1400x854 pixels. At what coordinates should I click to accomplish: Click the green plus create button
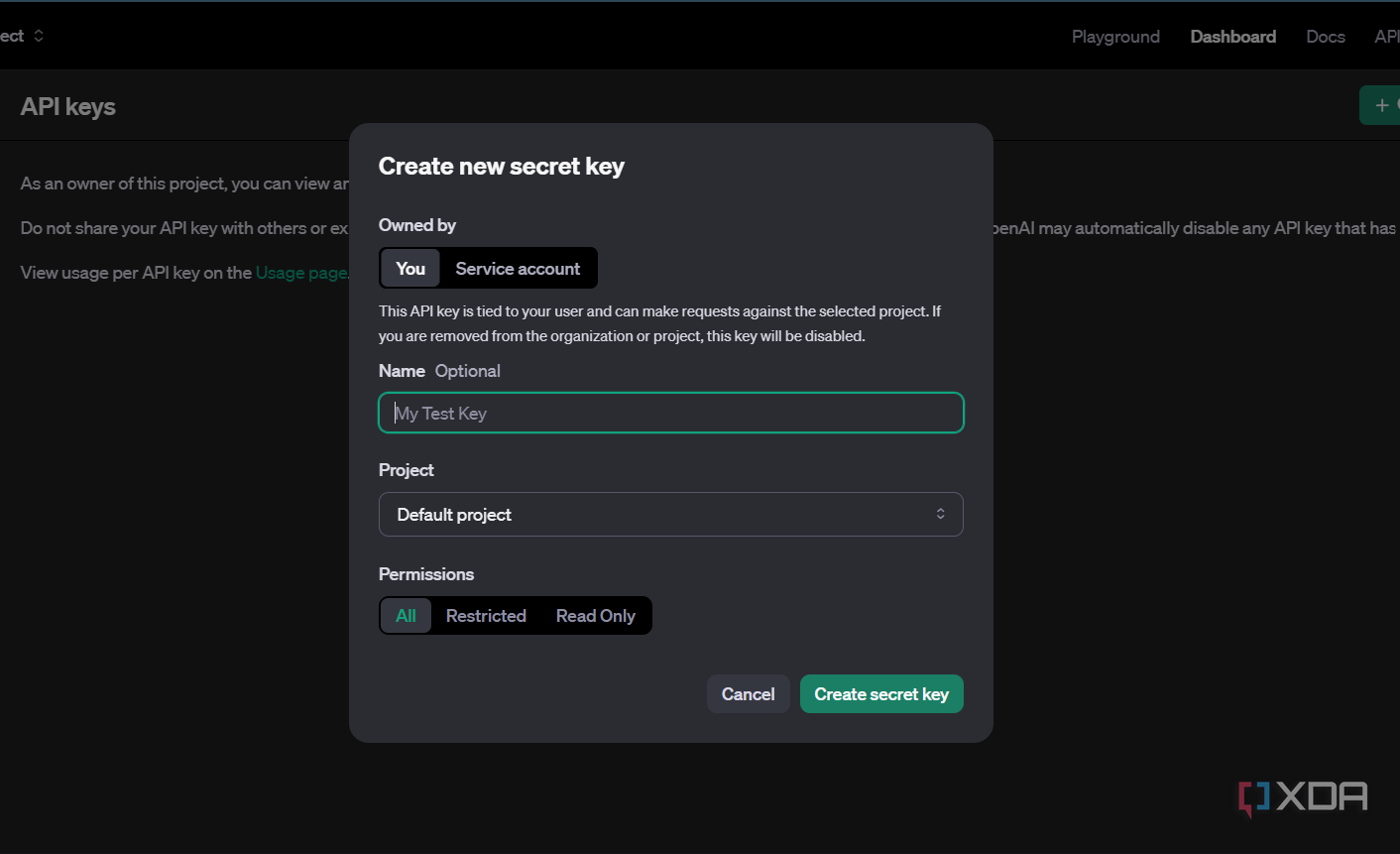click(1380, 105)
